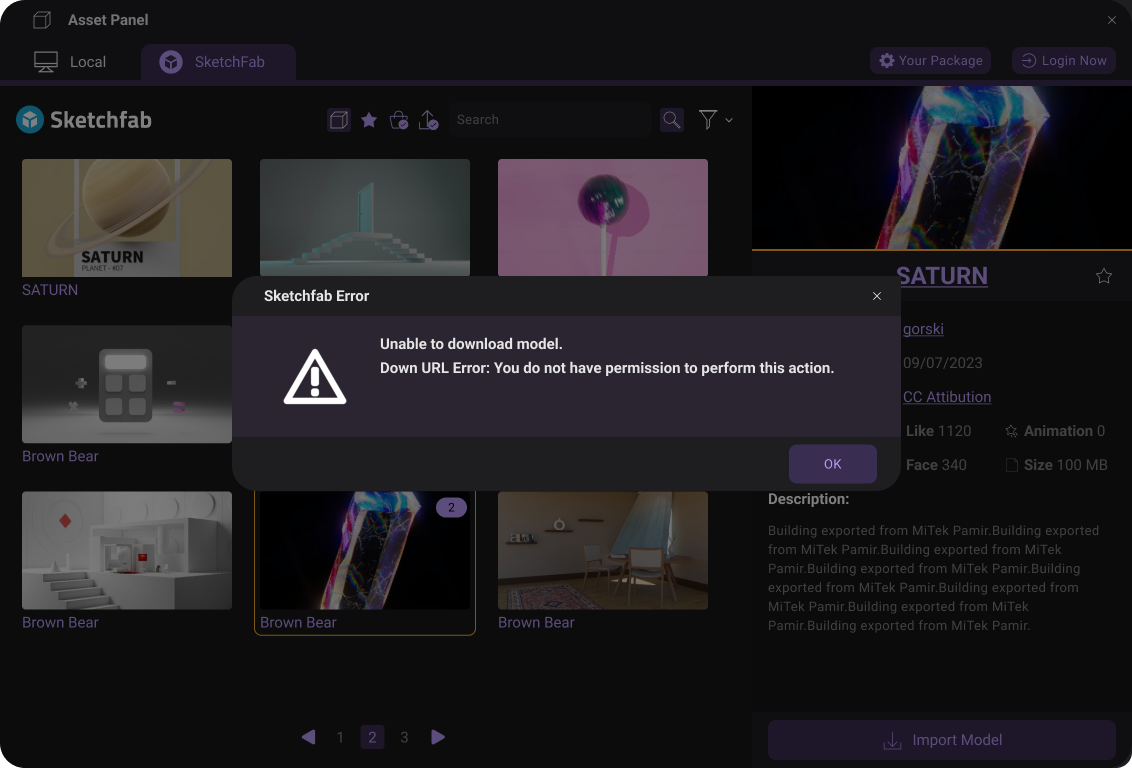Go to previous page arrow

[x=308, y=737]
